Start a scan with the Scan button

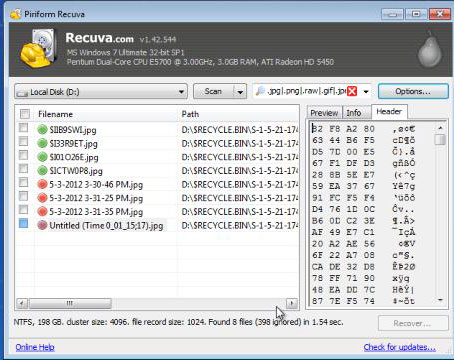[214, 91]
